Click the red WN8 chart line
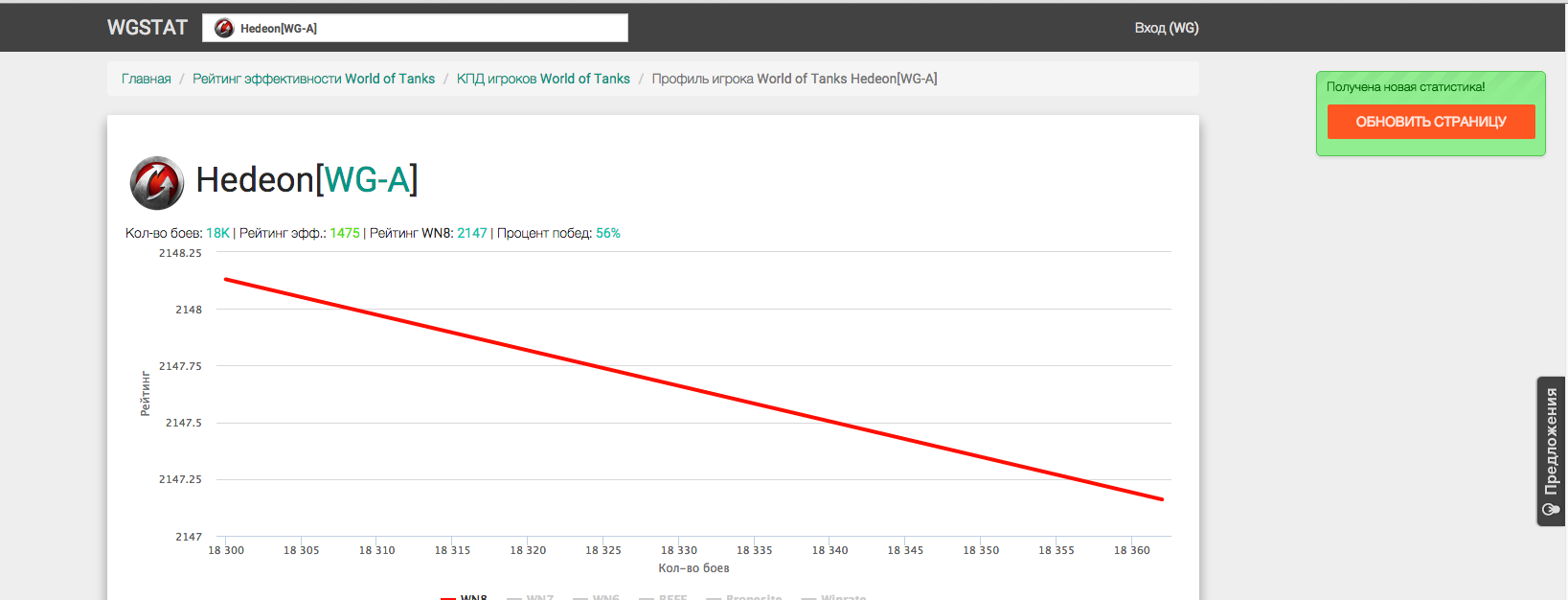Screen dimensions: 1568x600 [693, 389]
